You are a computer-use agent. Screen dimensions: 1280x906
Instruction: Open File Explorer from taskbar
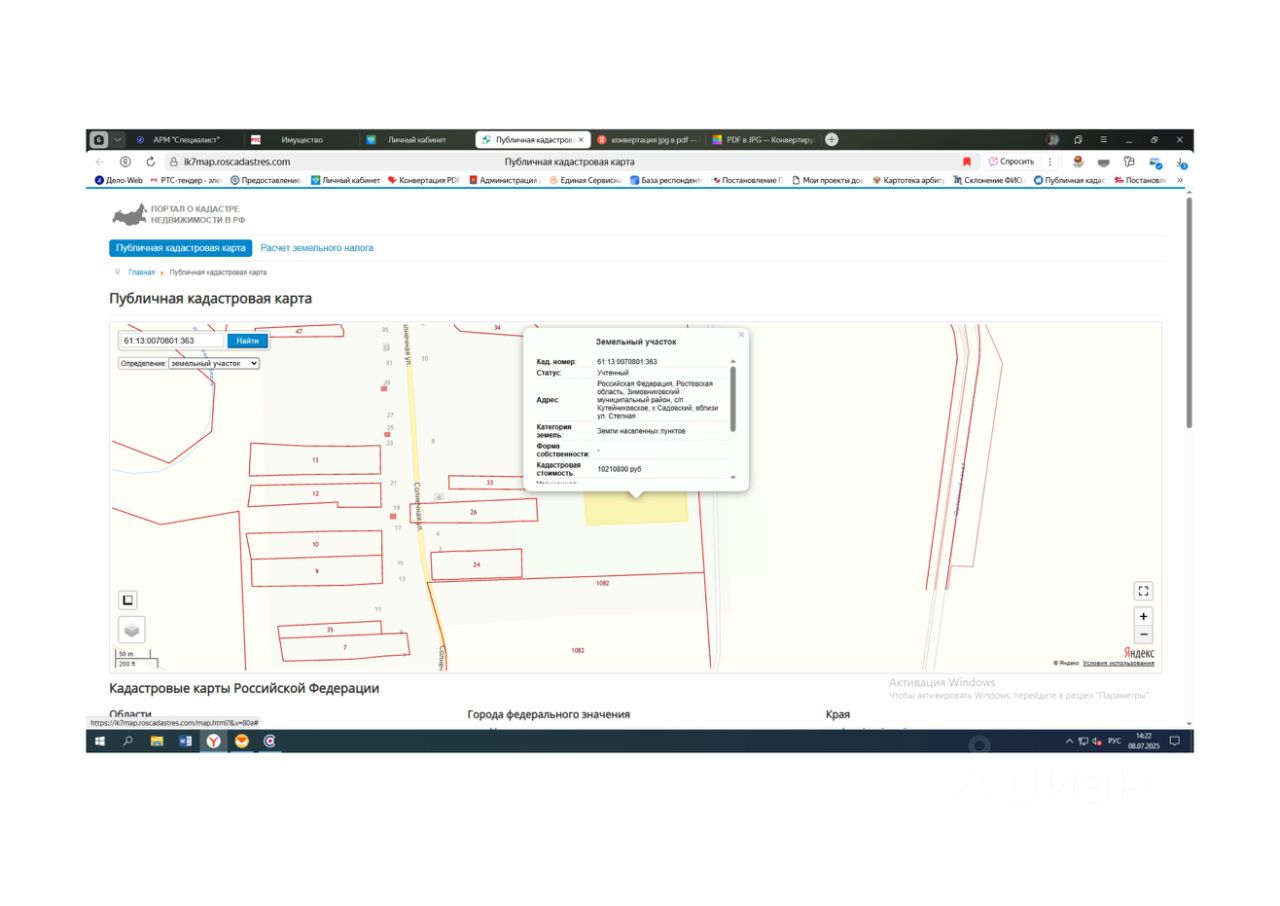point(157,741)
